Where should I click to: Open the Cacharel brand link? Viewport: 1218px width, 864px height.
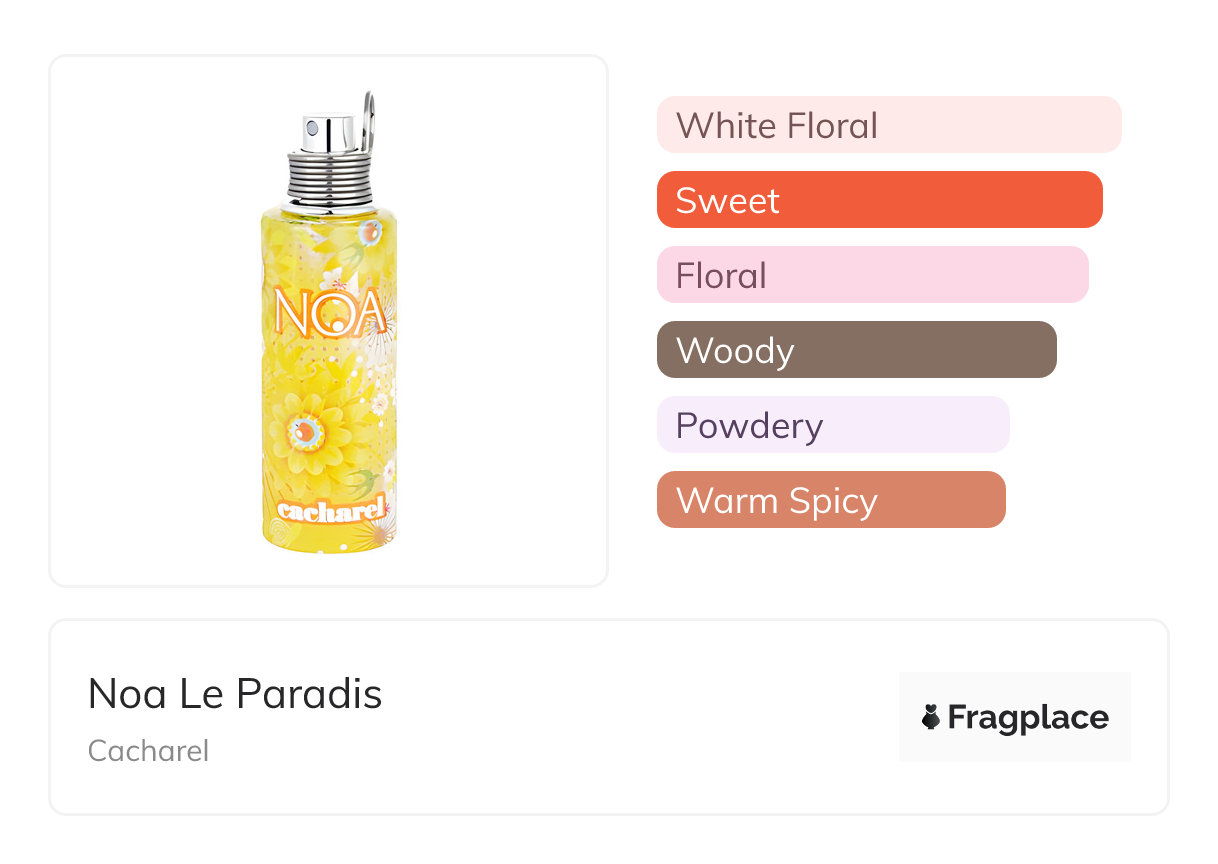coord(148,751)
